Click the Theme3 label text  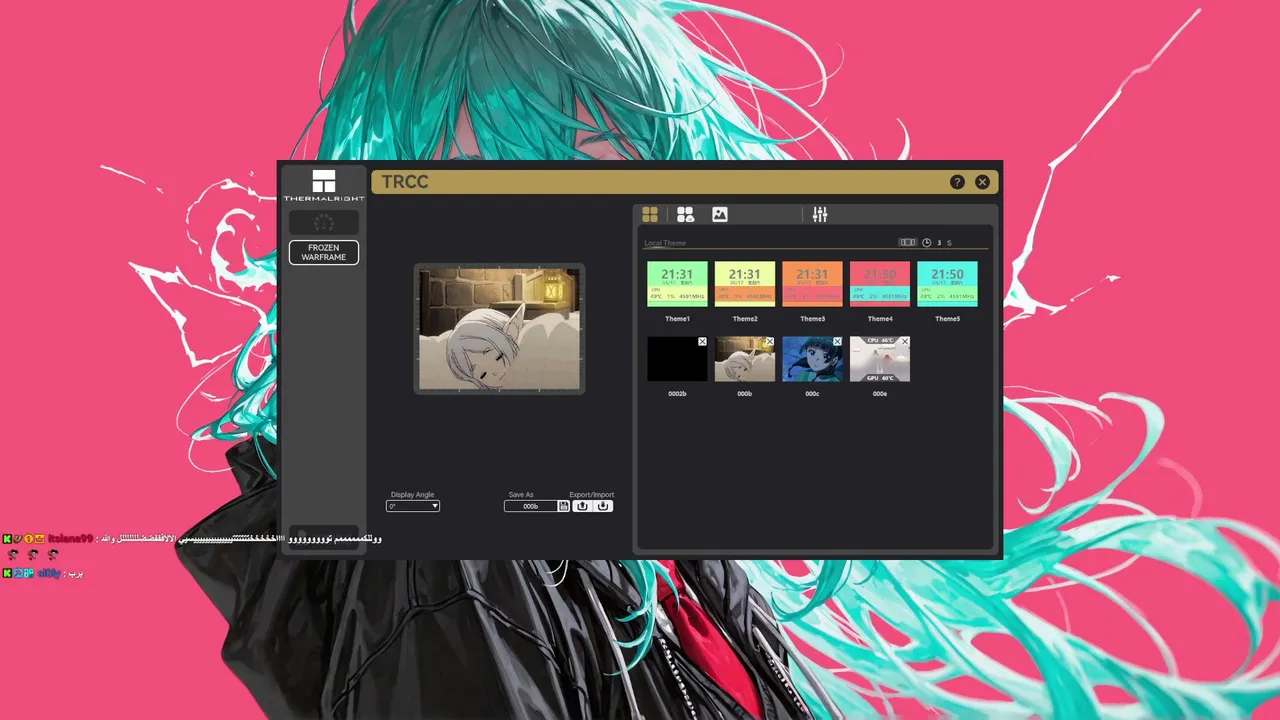(x=812, y=319)
